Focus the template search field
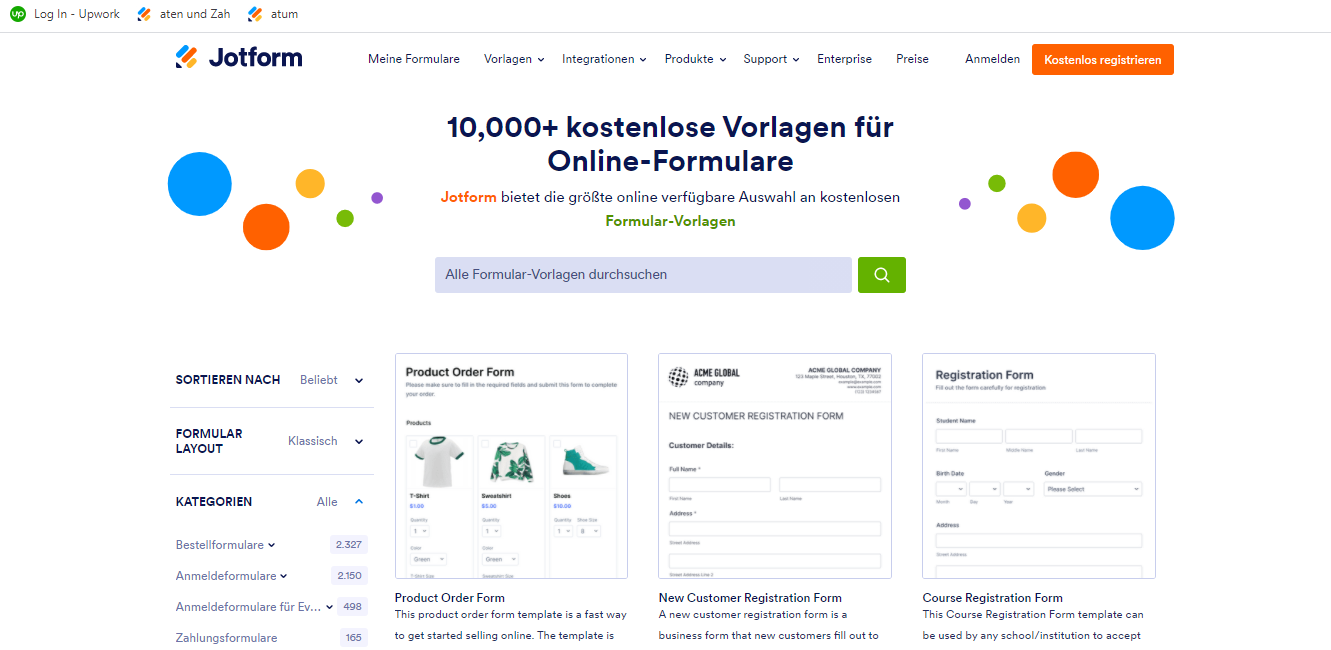The image size is (1331, 650). pyautogui.click(x=643, y=275)
